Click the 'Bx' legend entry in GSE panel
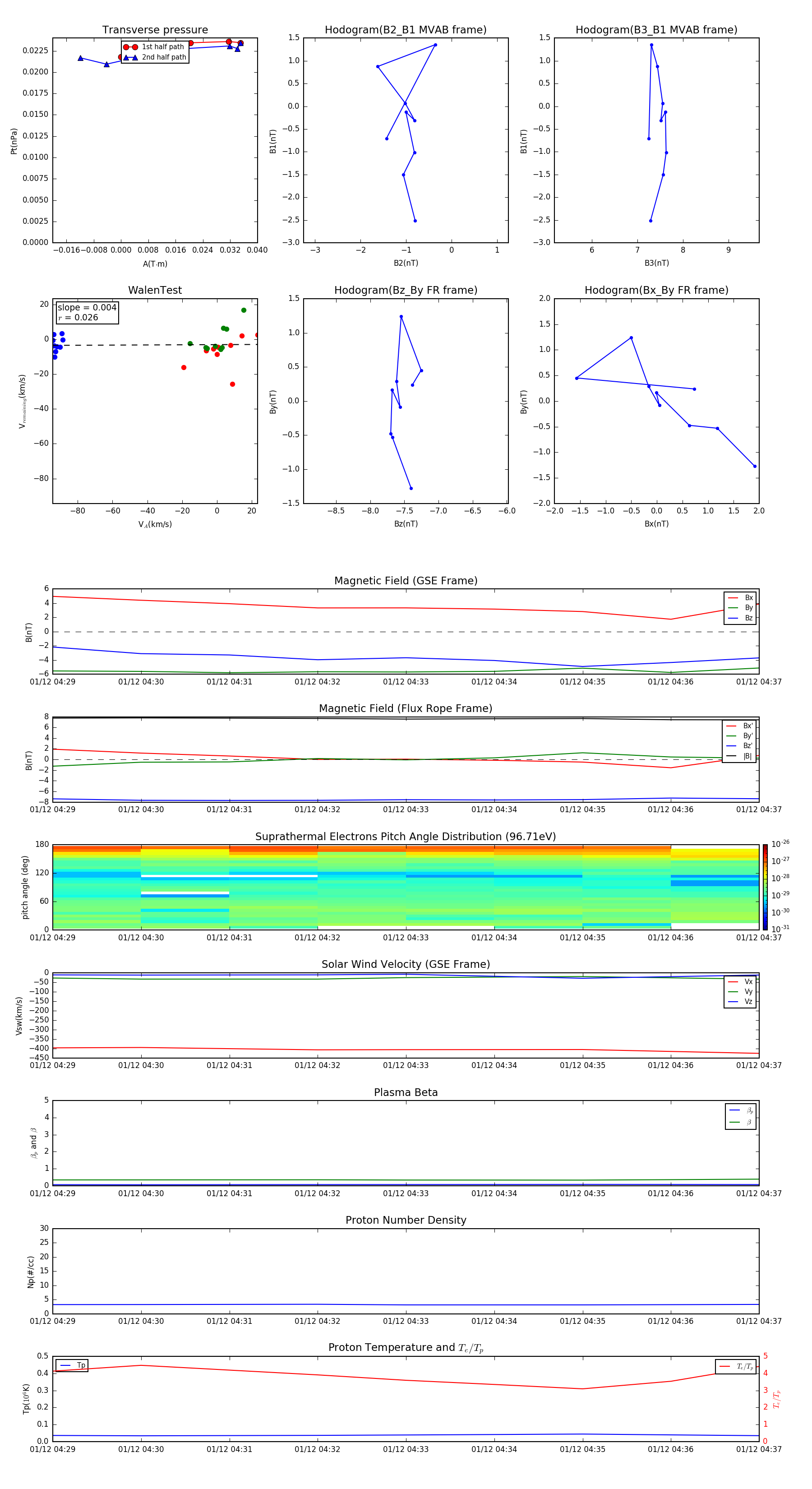Viewport: 812px width, 1489px height. pyautogui.click(x=740, y=598)
